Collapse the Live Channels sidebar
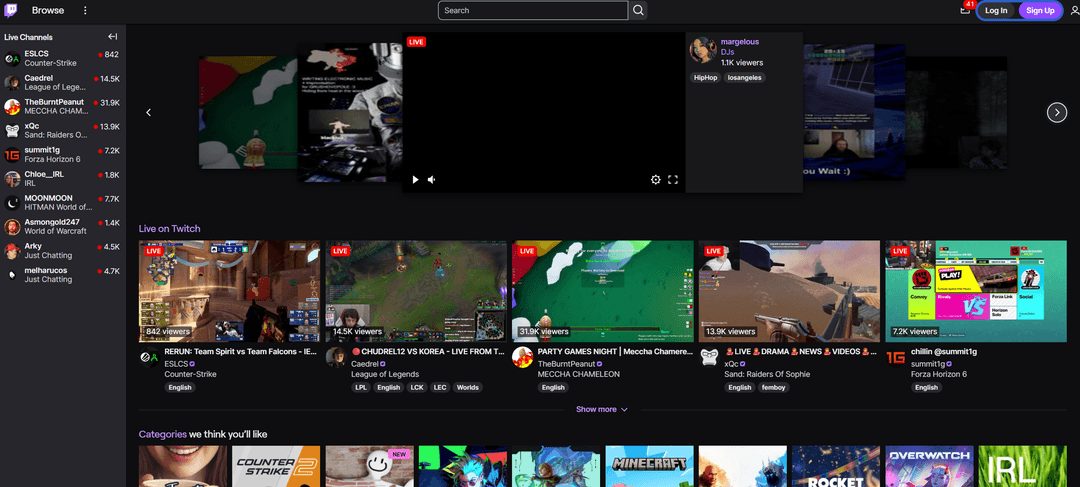Screen dimensions: 1080x487 pos(113,37)
